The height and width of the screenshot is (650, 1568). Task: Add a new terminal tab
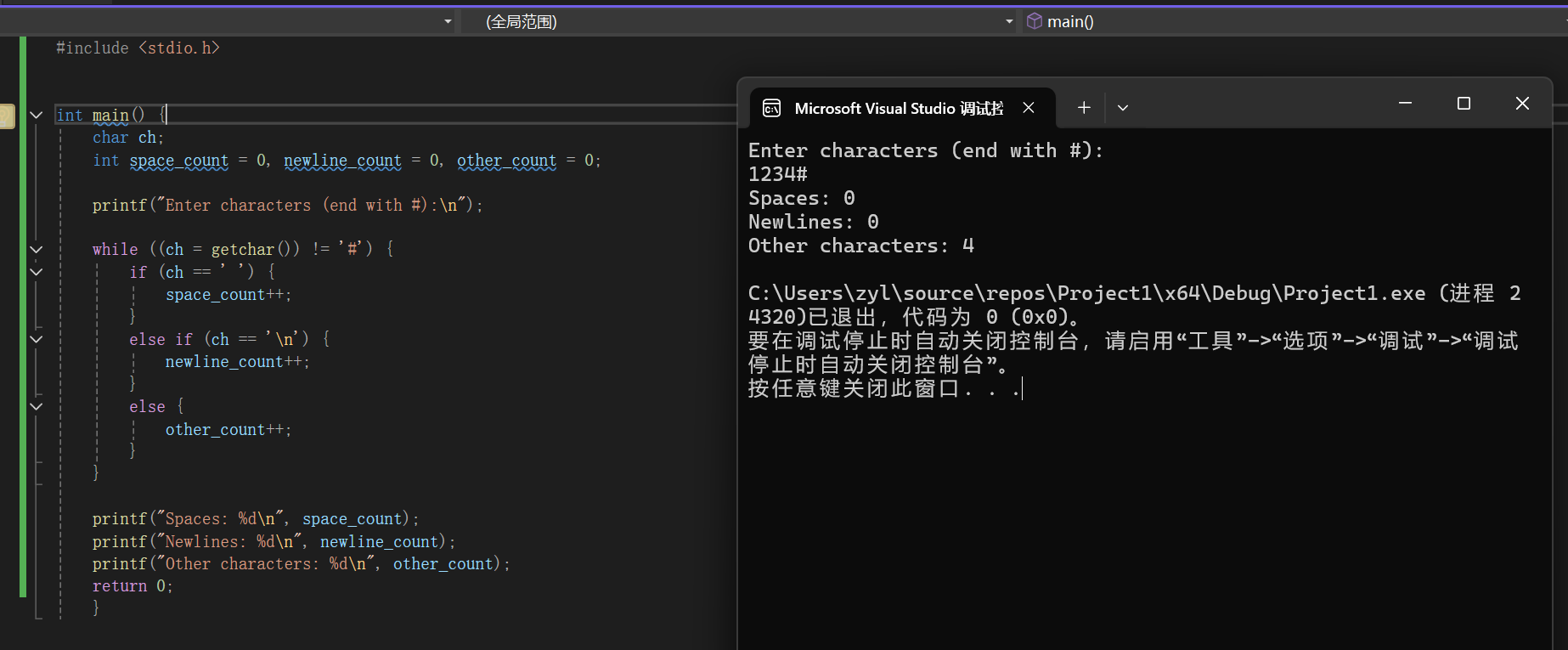pyautogui.click(x=1084, y=107)
